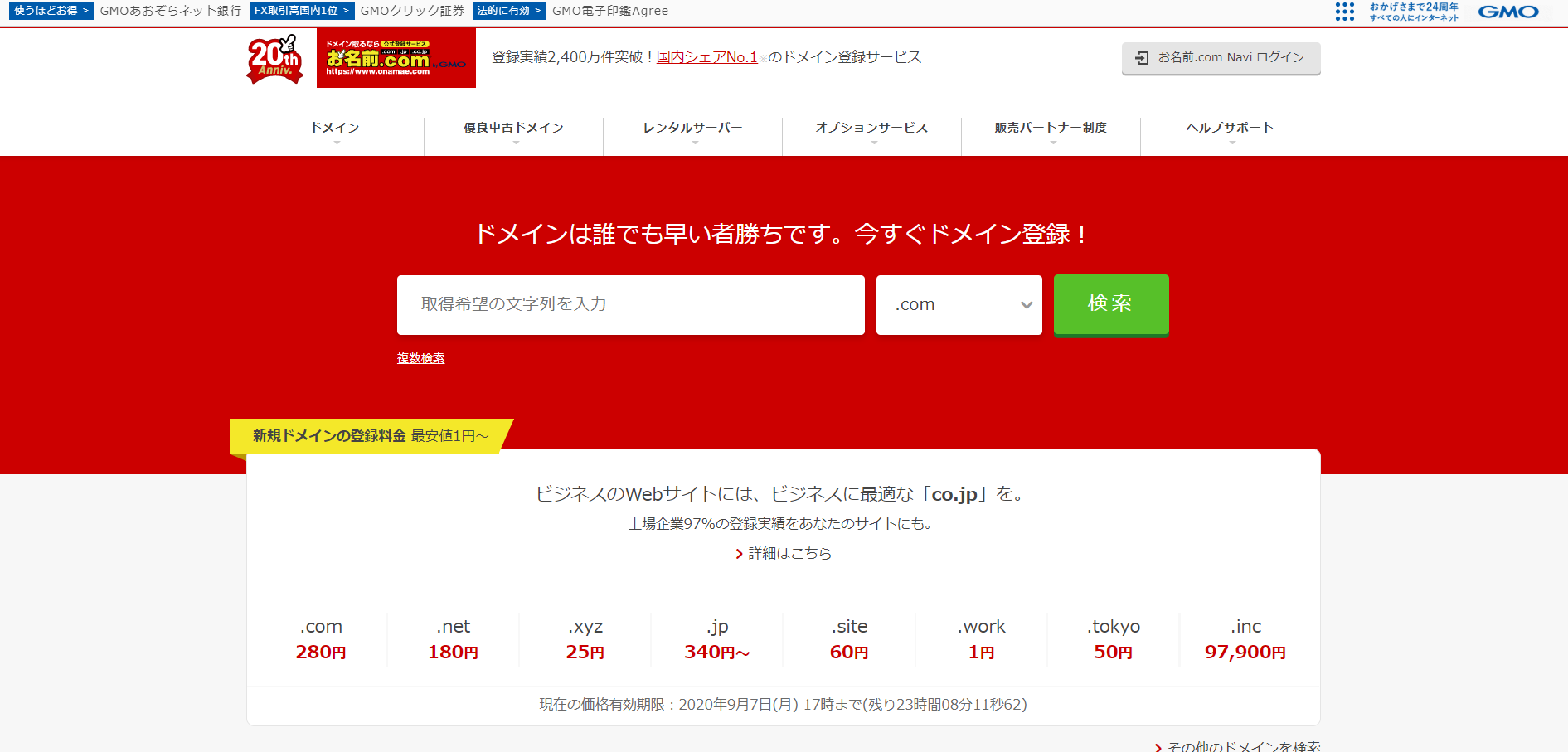
Task: Select the .work 1円 price cell
Action: point(982,639)
